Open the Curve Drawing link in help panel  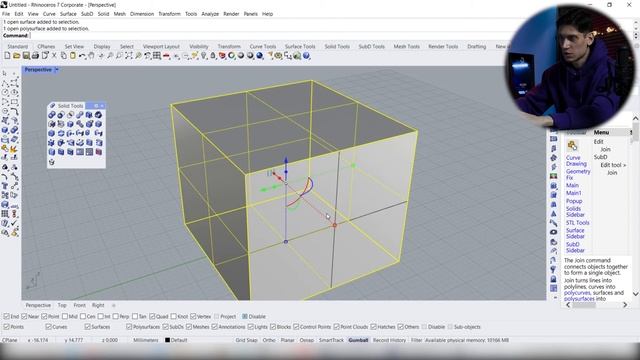point(576,161)
